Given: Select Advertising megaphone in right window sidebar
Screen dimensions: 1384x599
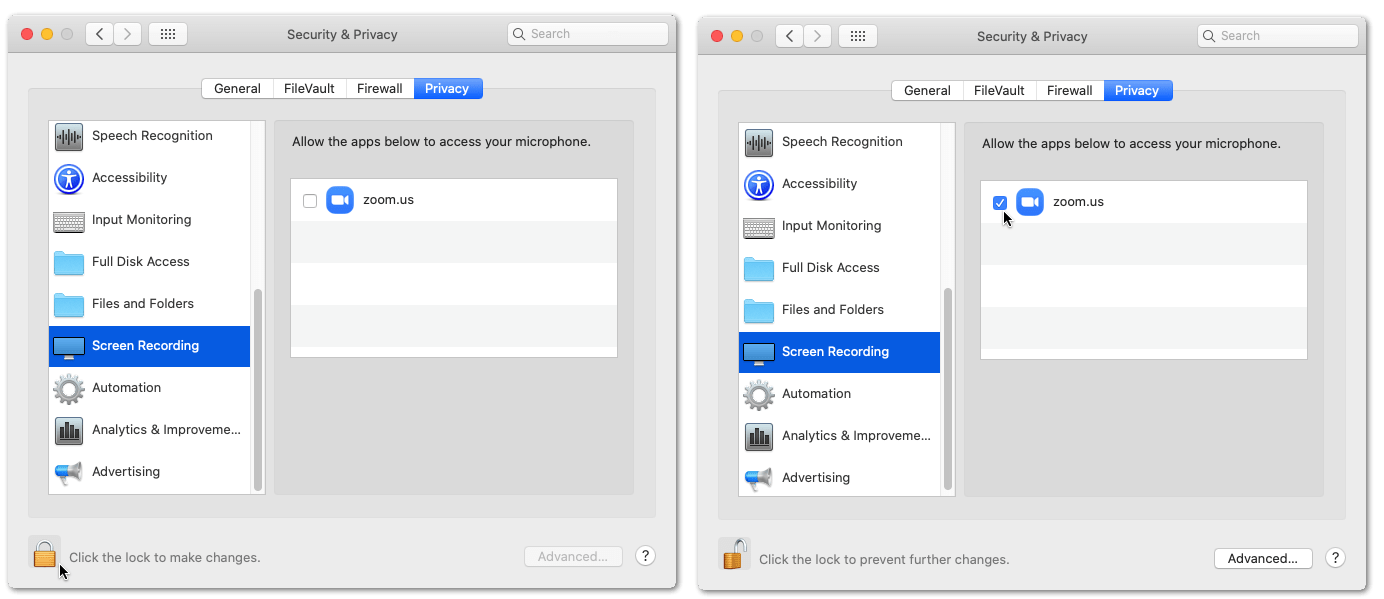Looking at the screenshot, I should click(x=759, y=478).
